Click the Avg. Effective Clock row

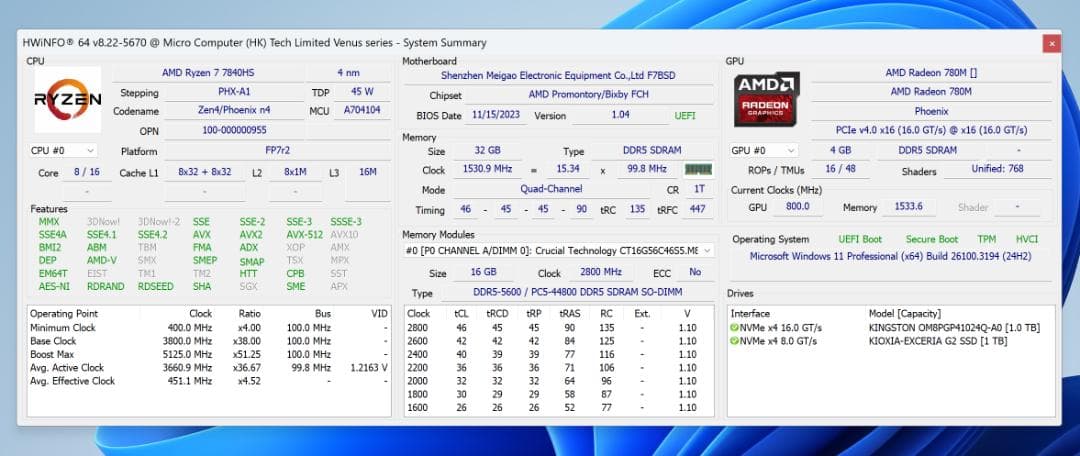point(209,381)
